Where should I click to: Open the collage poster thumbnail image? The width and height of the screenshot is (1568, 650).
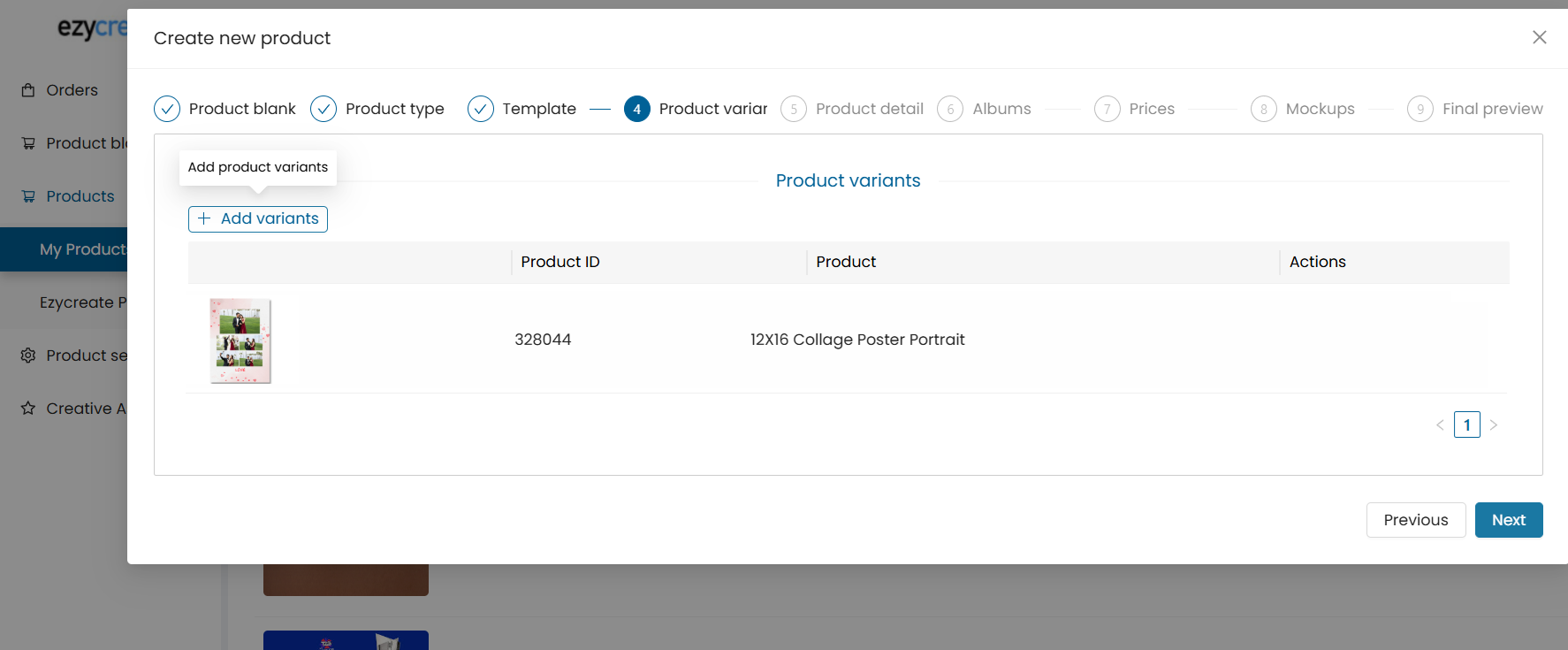(240, 340)
